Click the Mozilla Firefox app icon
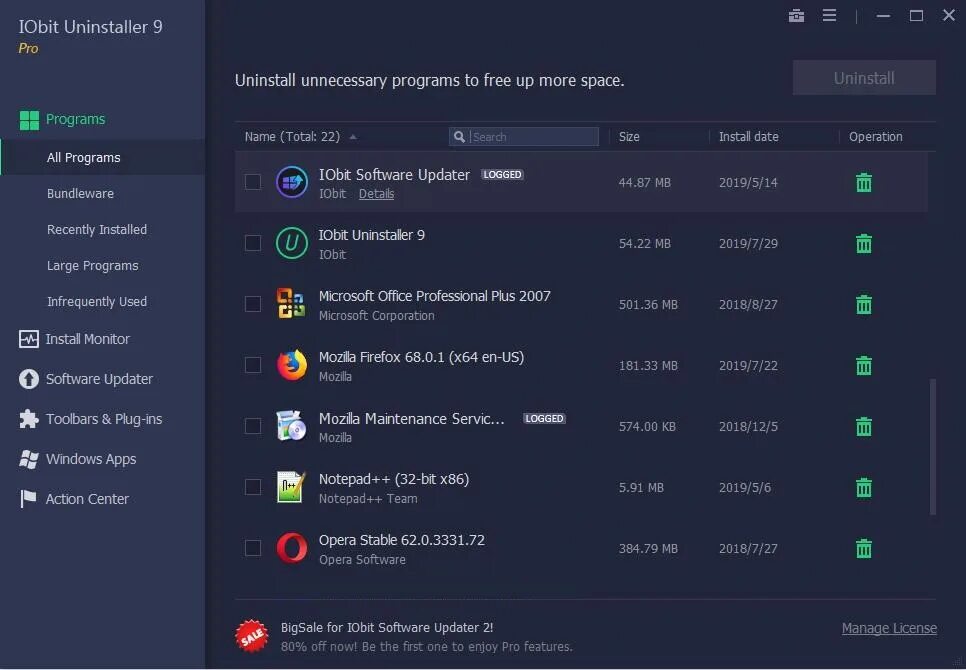 [x=291, y=365]
